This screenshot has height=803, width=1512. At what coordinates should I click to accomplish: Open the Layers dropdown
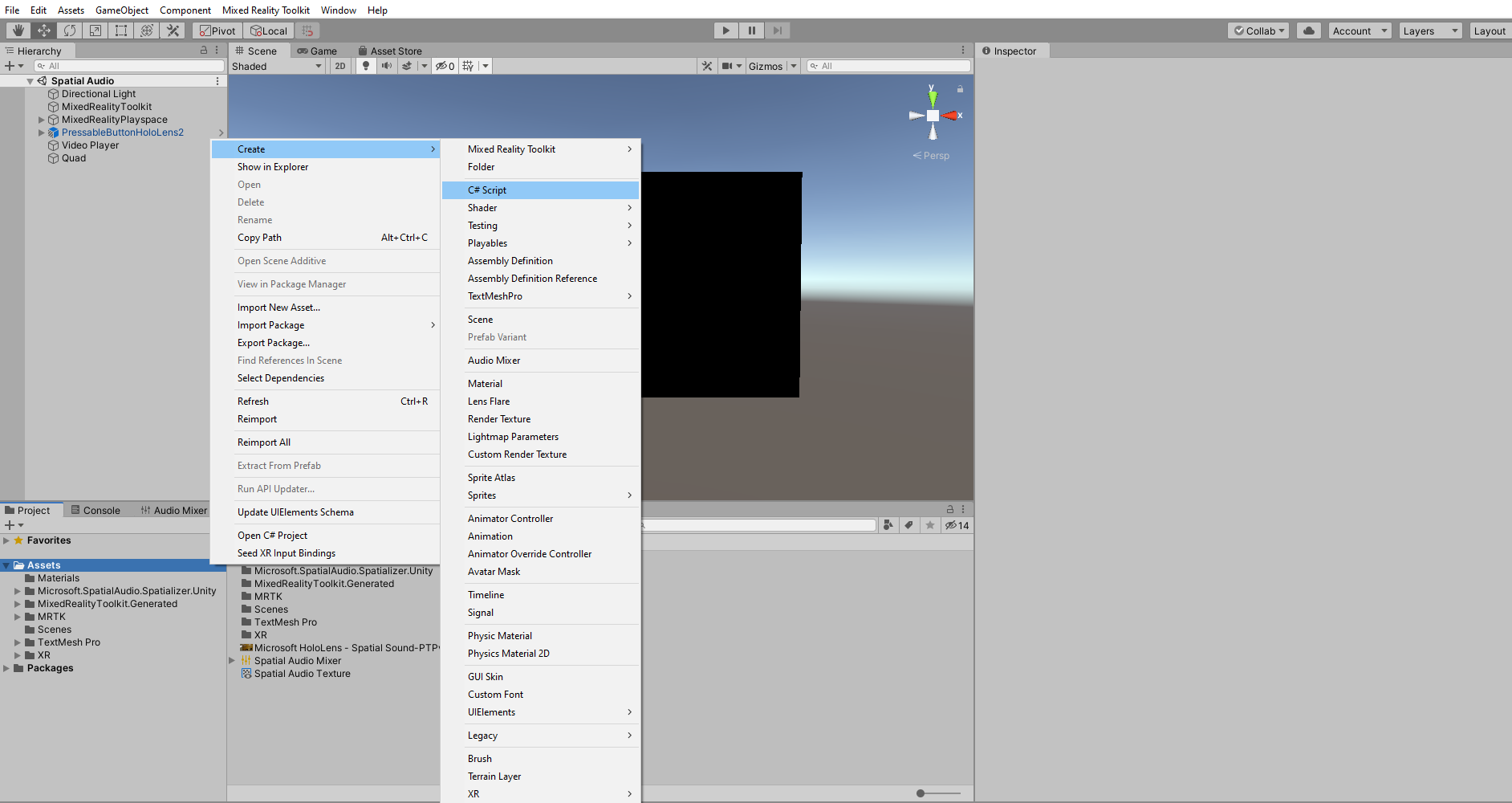[1431, 31]
